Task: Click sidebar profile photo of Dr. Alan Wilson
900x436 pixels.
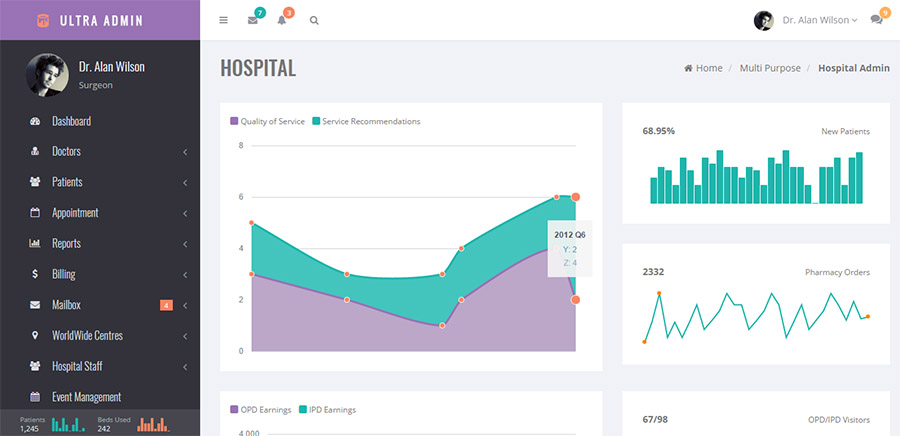Action: coord(47,75)
